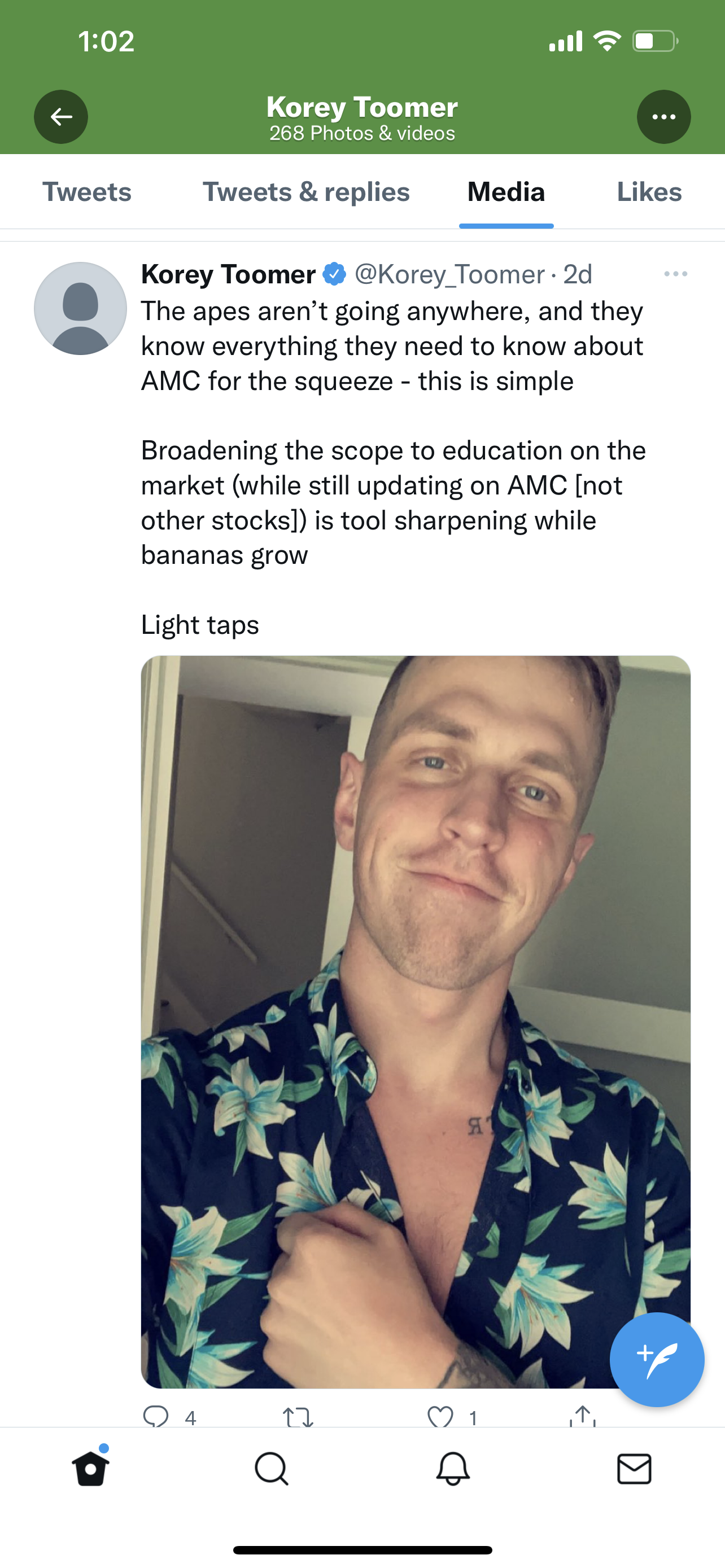
Task: Open the profile more options menu
Action: pos(663,117)
